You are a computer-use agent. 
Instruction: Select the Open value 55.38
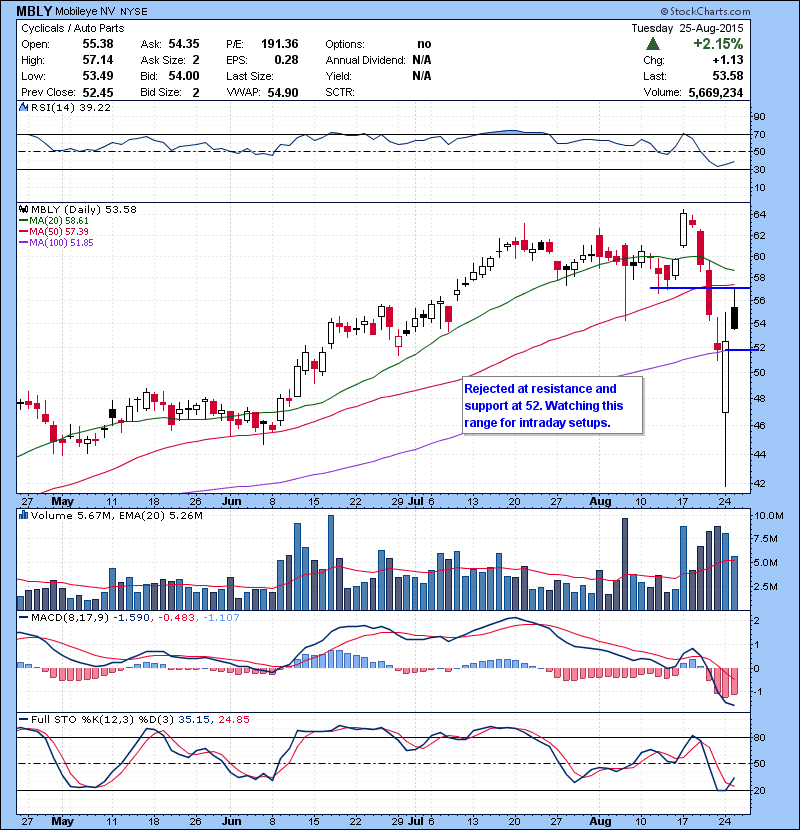click(x=98, y=44)
